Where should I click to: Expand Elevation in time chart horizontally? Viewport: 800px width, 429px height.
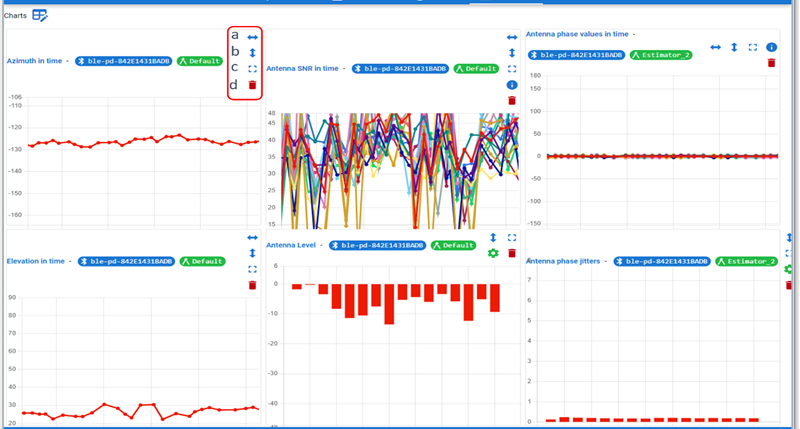pos(253,238)
